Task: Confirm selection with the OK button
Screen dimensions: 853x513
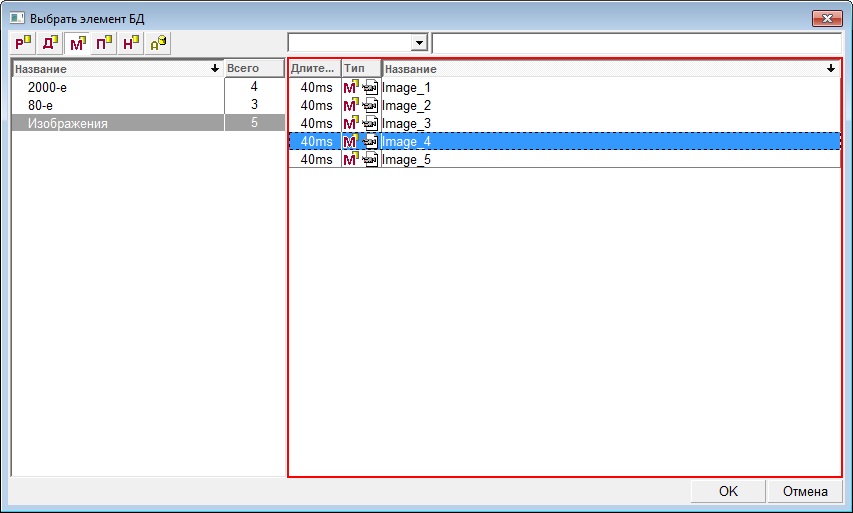Action: point(728,491)
